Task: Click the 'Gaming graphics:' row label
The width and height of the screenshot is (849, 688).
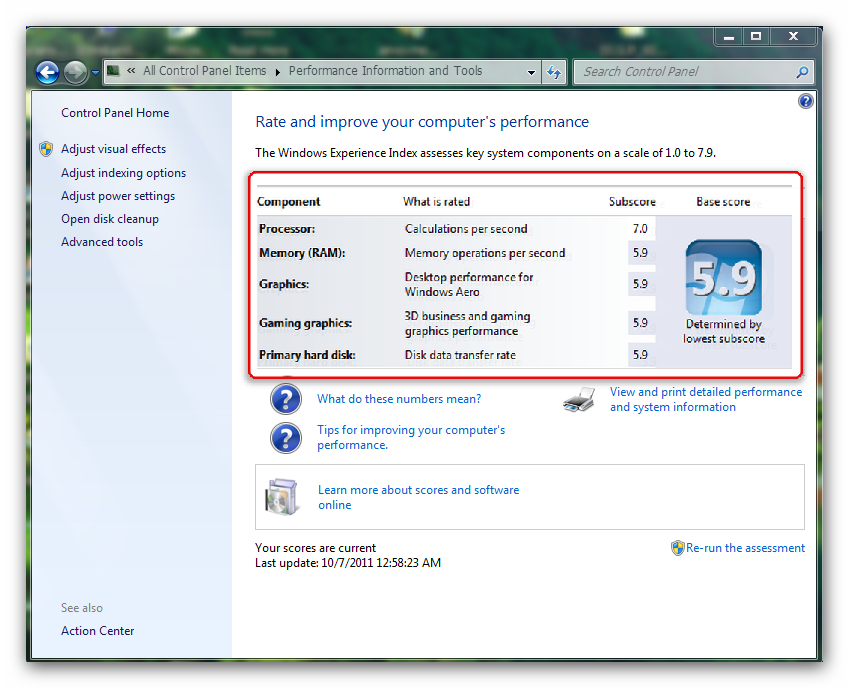Action: click(305, 323)
